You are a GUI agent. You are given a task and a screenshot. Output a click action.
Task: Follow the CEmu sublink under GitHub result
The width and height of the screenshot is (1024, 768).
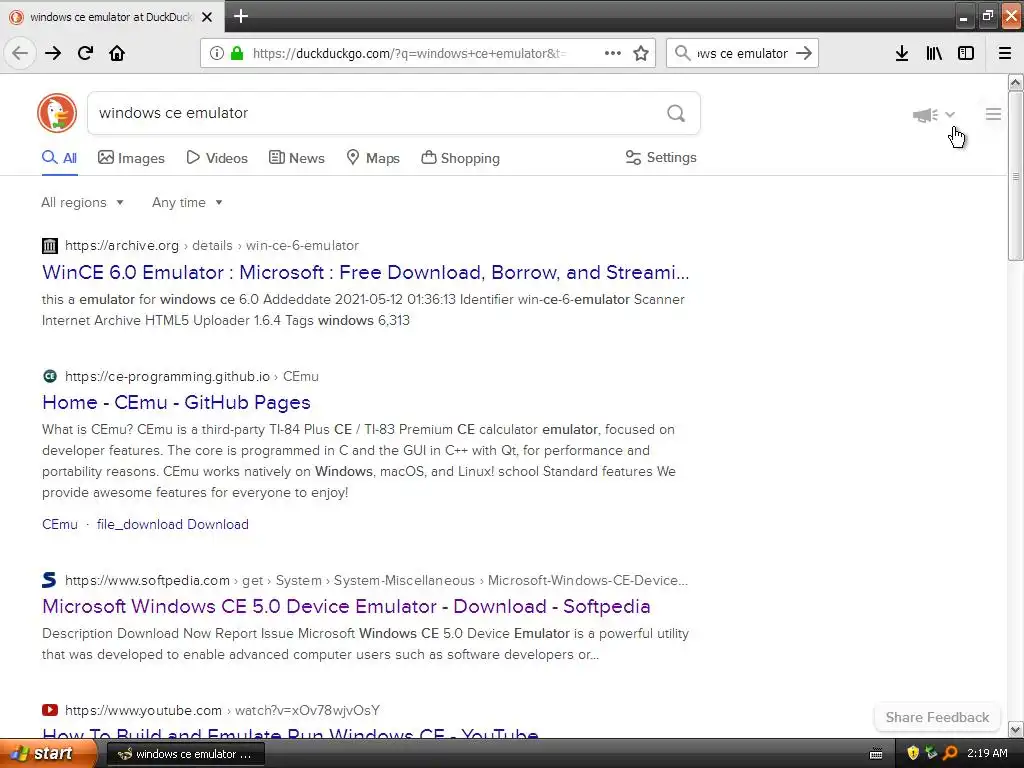click(x=60, y=524)
